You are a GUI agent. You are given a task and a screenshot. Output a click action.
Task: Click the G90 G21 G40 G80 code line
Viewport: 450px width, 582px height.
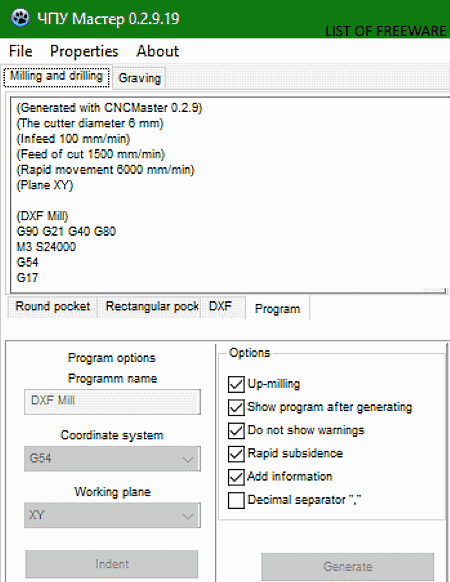pyautogui.click(x=66, y=232)
